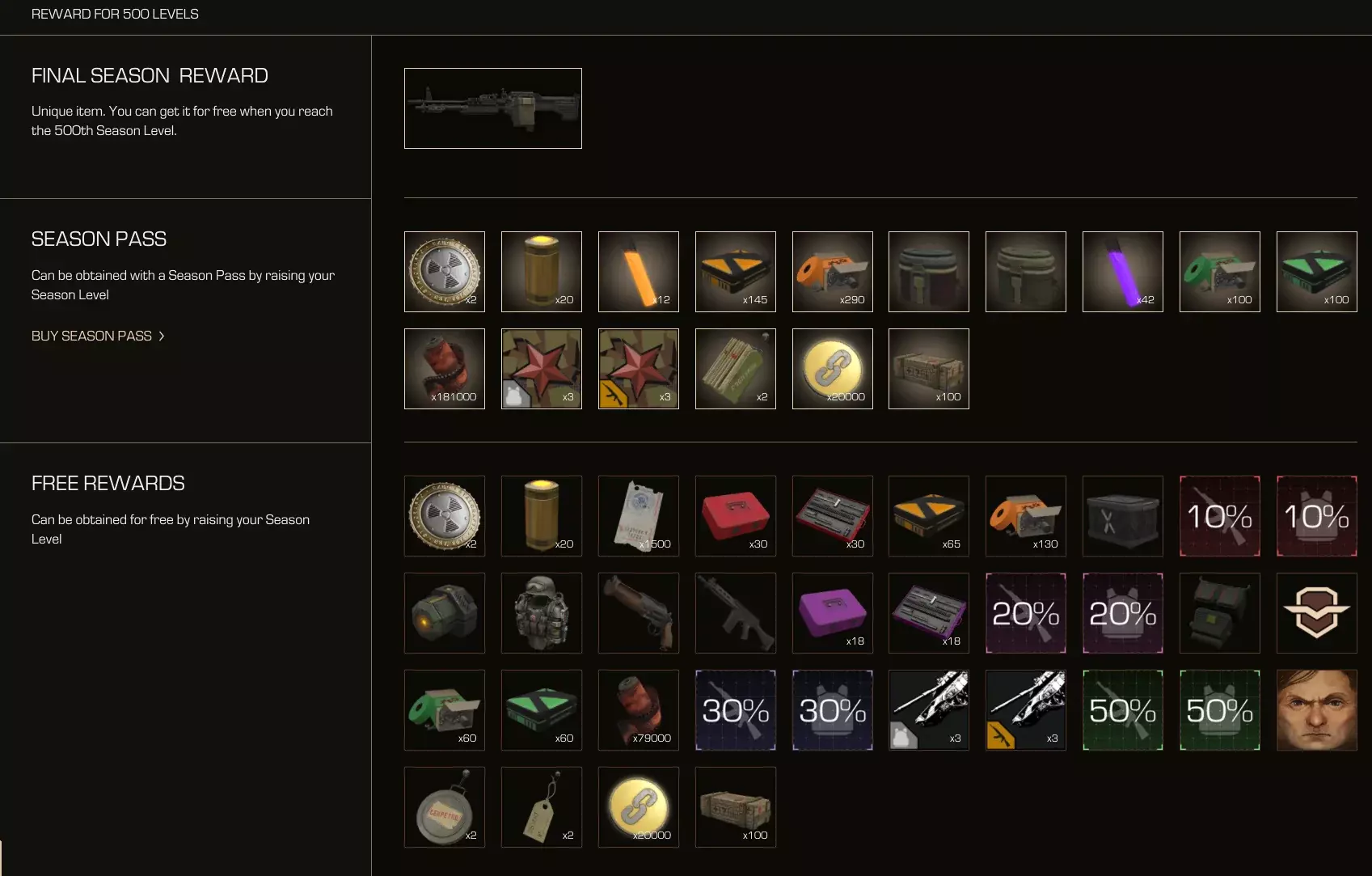Image resolution: width=1372 pixels, height=876 pixels.
Task: Select the price tag x2 free reward
Action: point(542,807)
